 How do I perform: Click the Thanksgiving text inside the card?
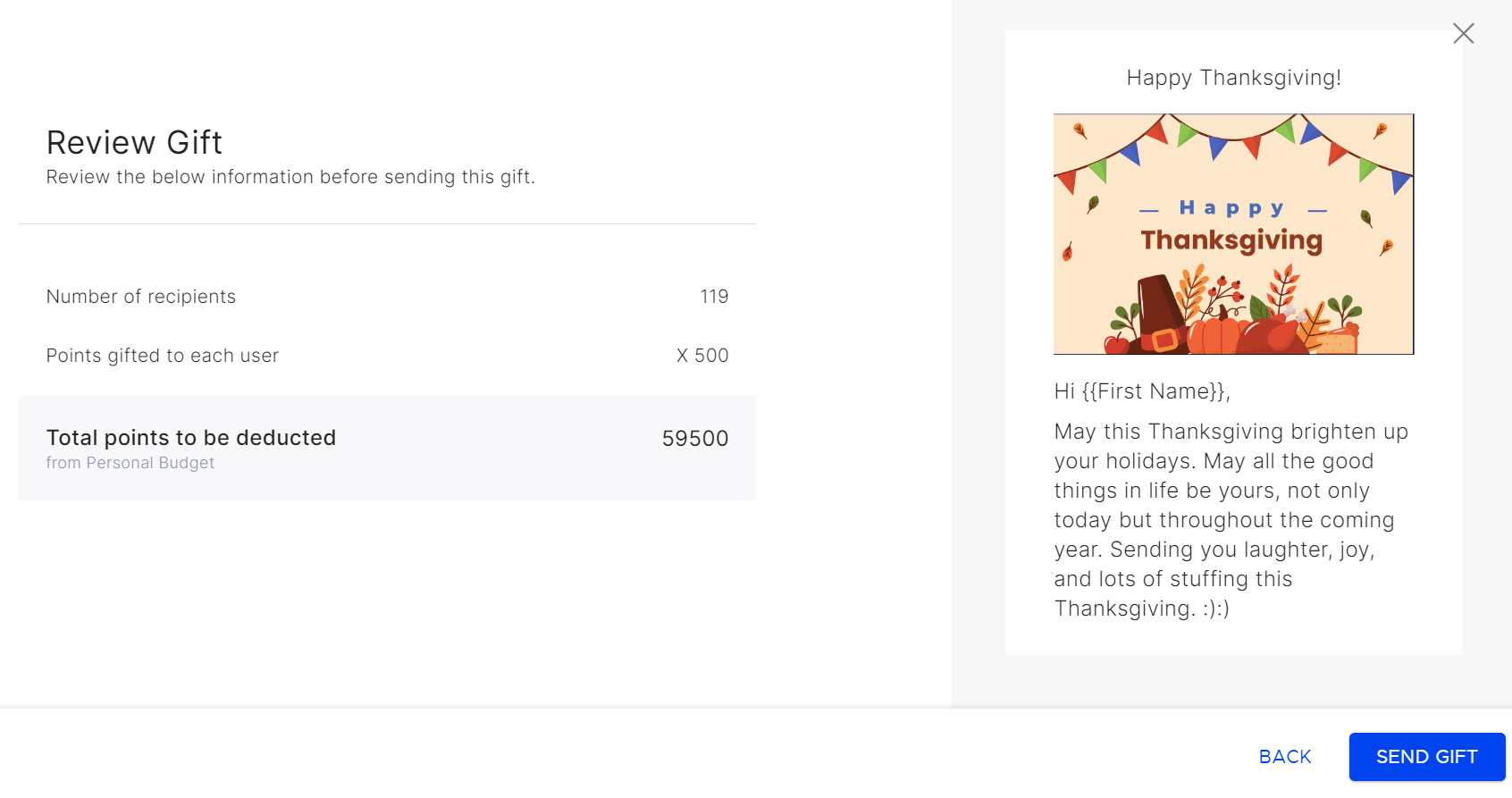[1231, 240]
